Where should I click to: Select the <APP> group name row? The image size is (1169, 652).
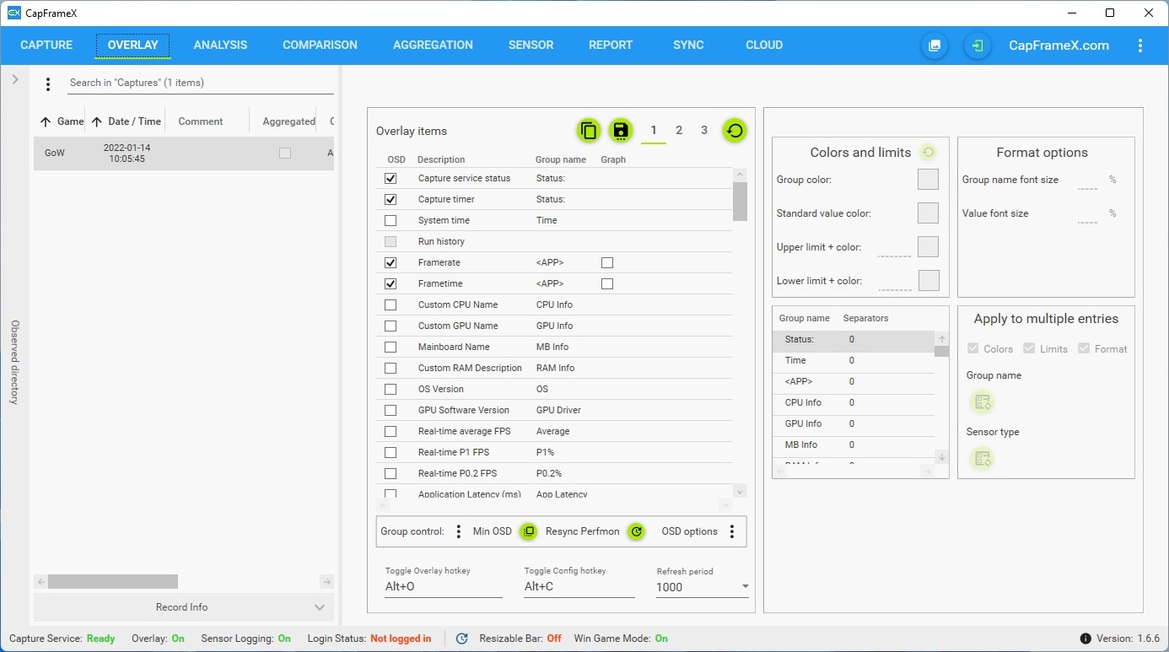point(854,382)
